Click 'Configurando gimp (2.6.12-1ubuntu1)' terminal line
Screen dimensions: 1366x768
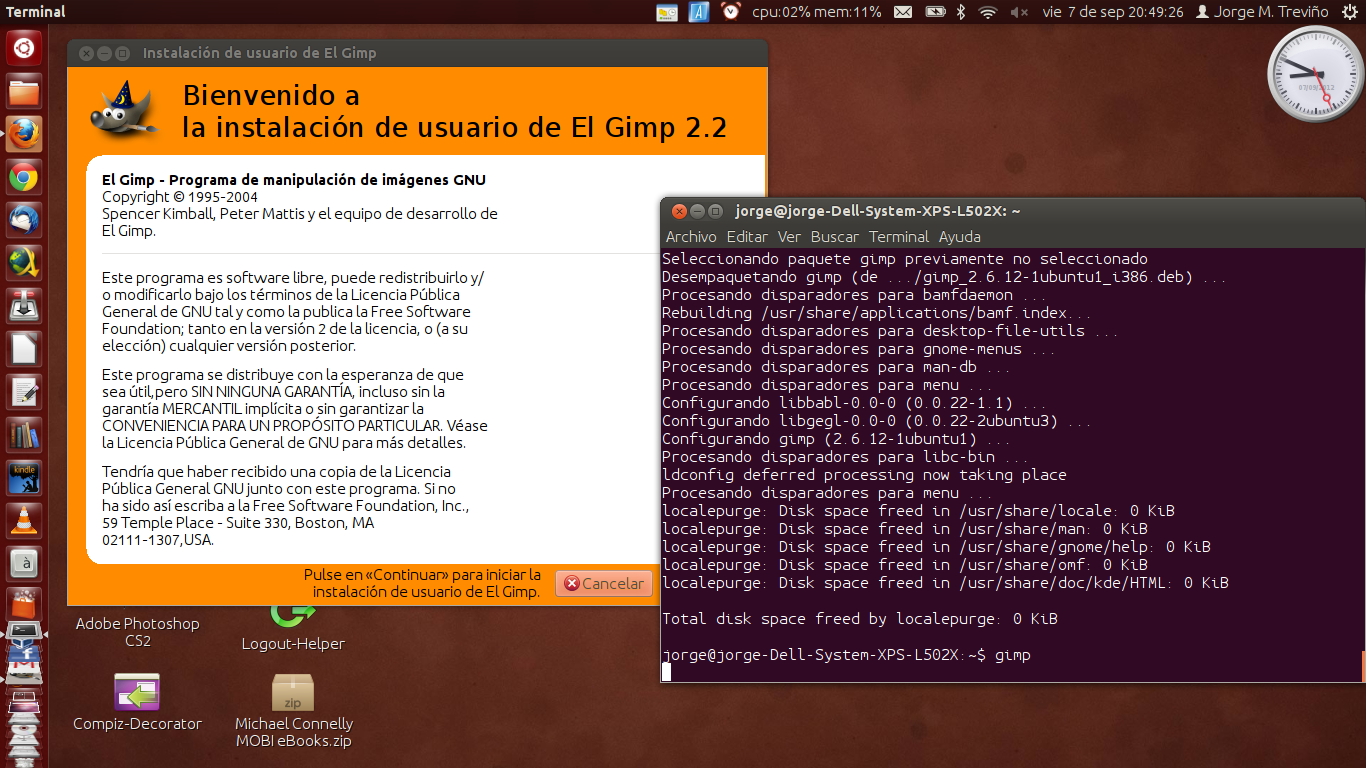tap(837, 439)
